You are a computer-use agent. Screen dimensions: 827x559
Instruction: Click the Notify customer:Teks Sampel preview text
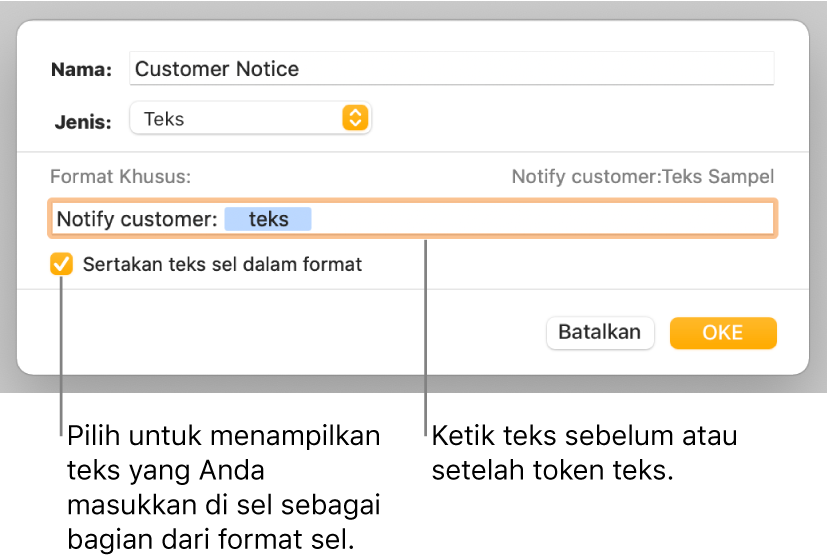(642, 176)
